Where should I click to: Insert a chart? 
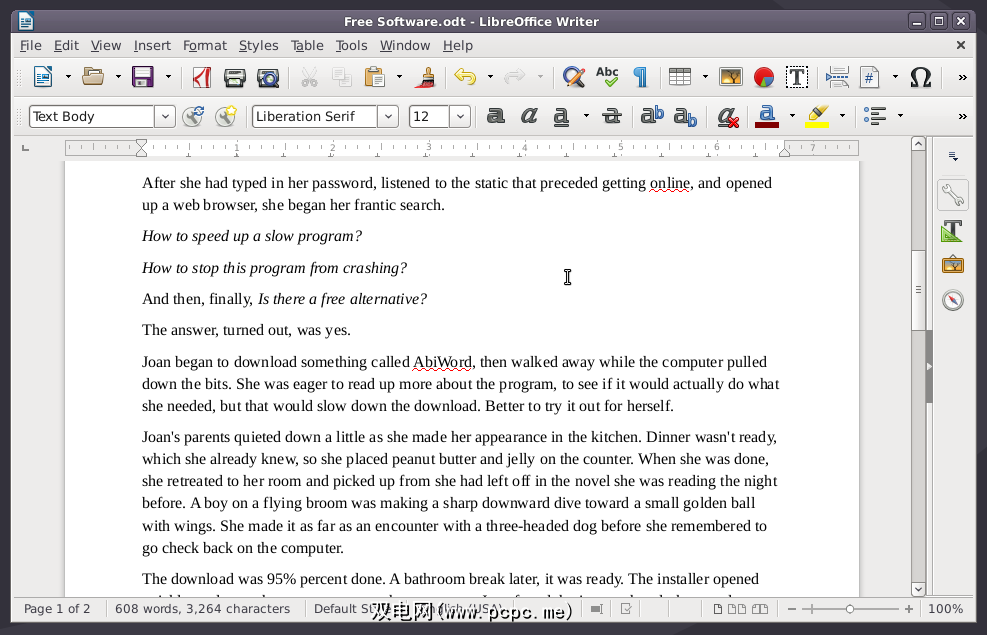tap(764, 77)
